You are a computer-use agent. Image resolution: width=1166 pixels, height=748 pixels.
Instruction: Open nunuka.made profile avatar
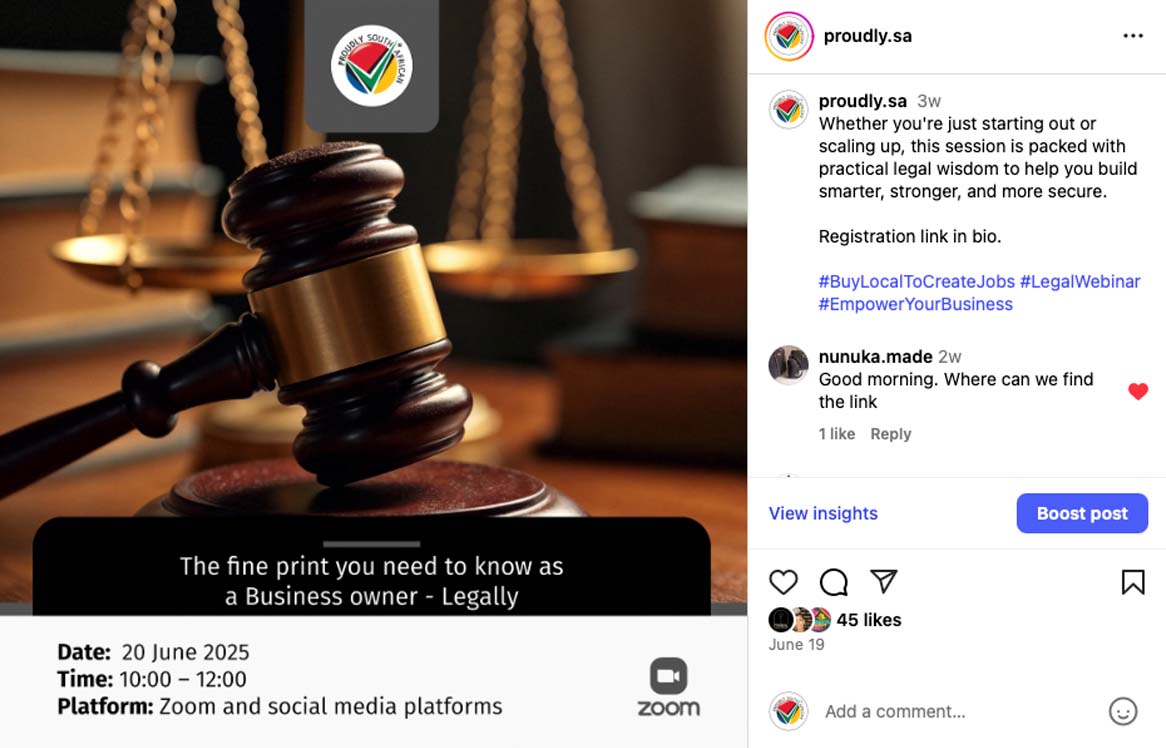[788, 365]
